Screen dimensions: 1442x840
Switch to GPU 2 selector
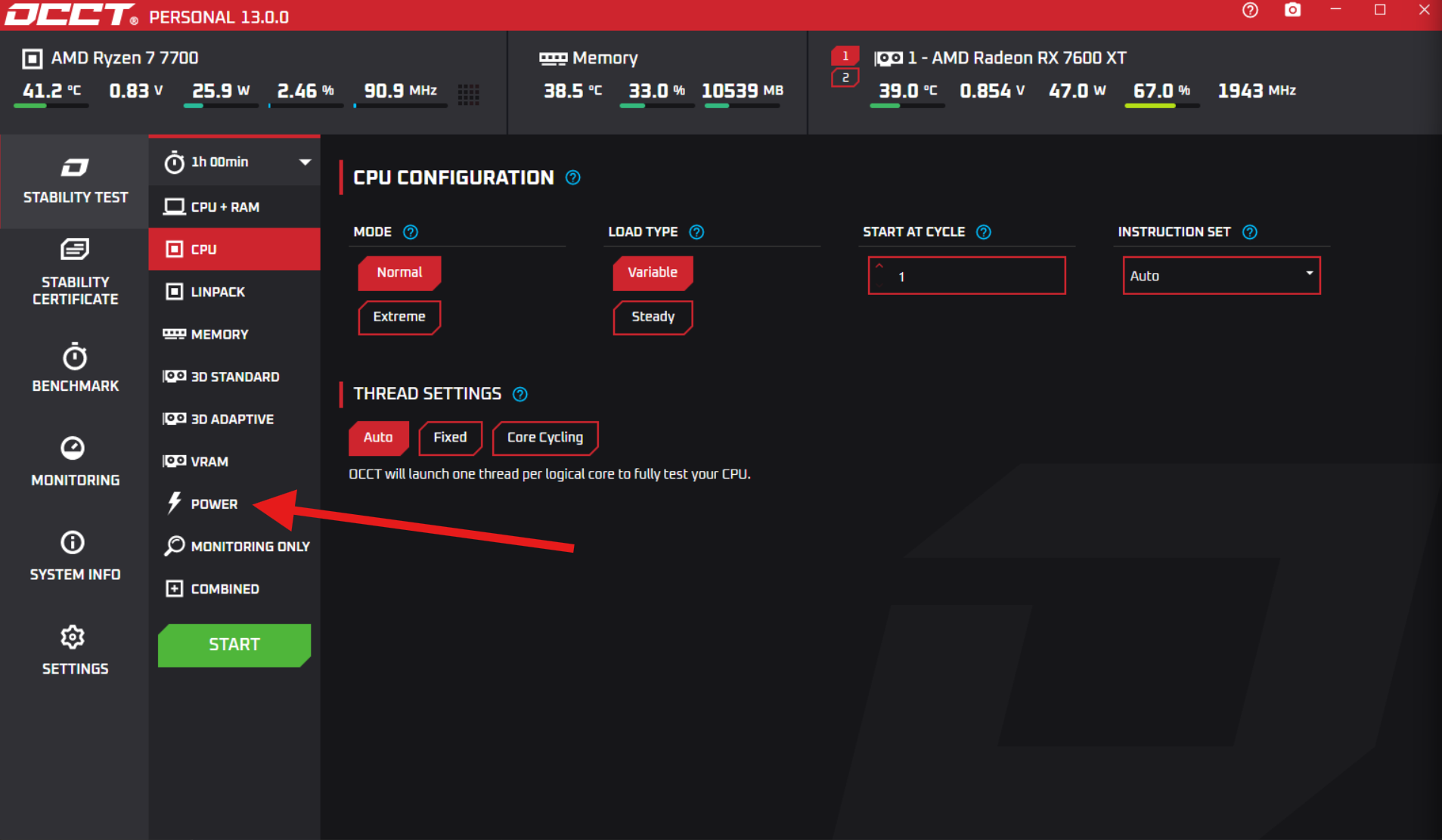pyautogui.click(x=845, y=77)
